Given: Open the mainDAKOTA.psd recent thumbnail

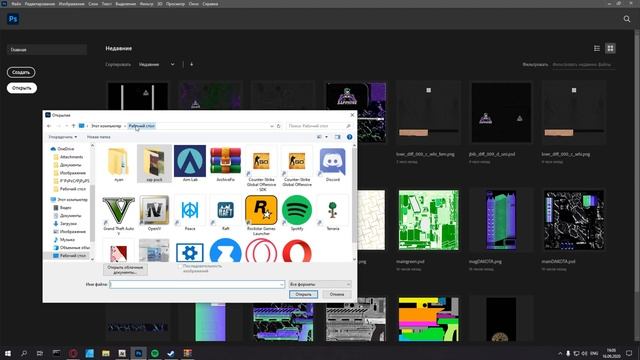Looking at the screenshot, I should coord(574,220).
